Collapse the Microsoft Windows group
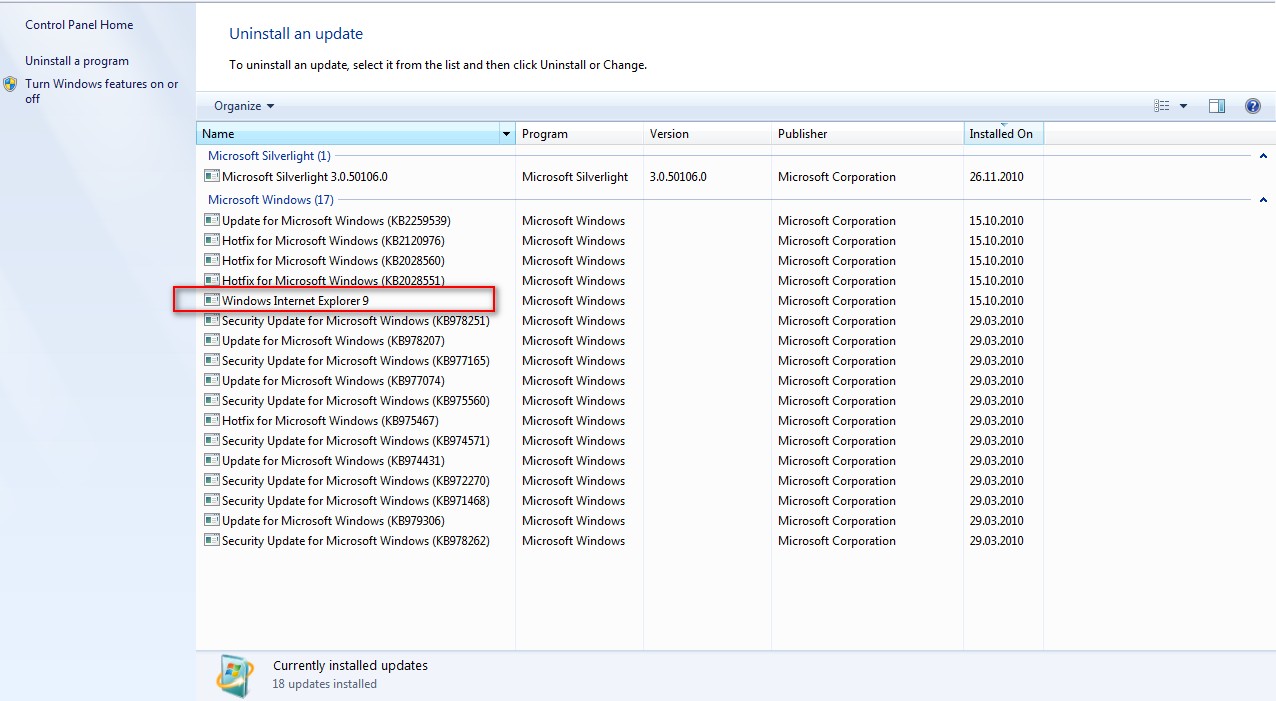The image size is (1276, 701). point(1263,200)
